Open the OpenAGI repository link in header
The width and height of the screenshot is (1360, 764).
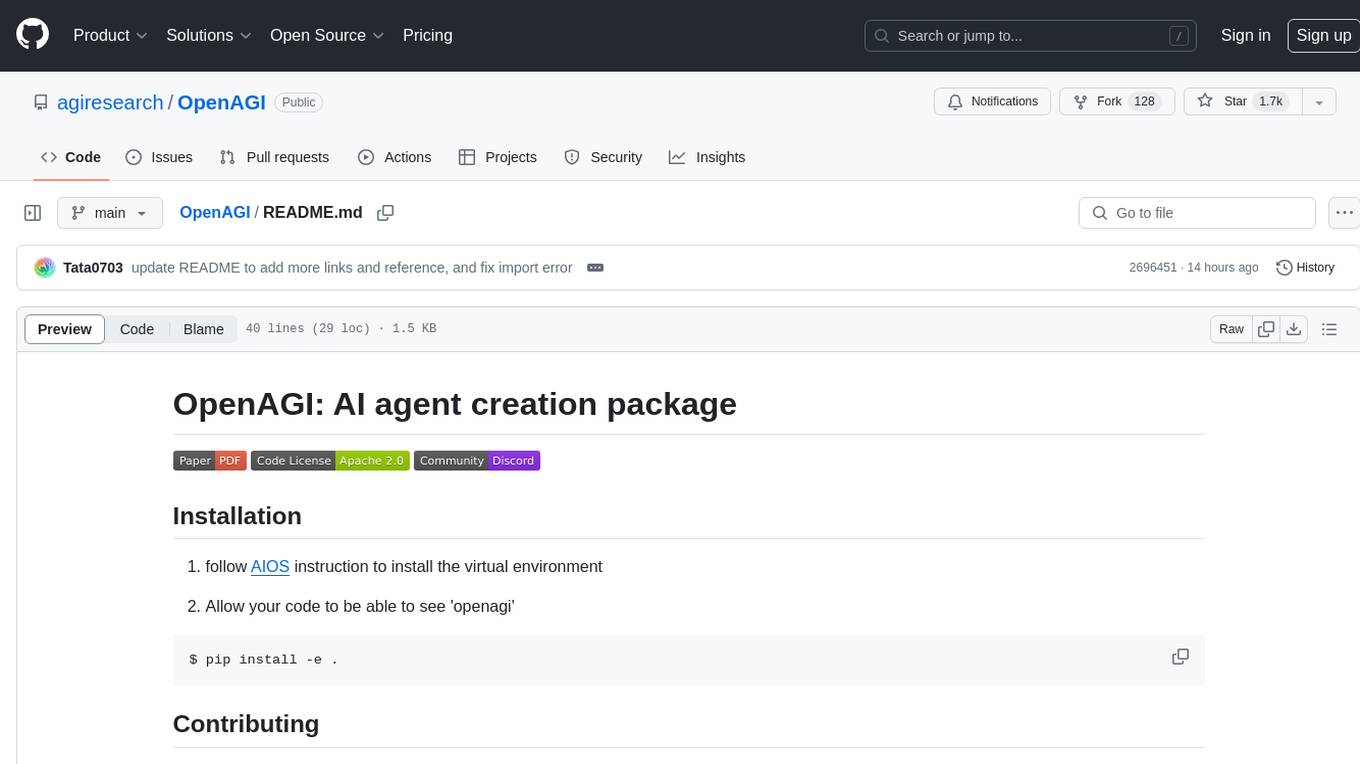[x=221, y=102]
